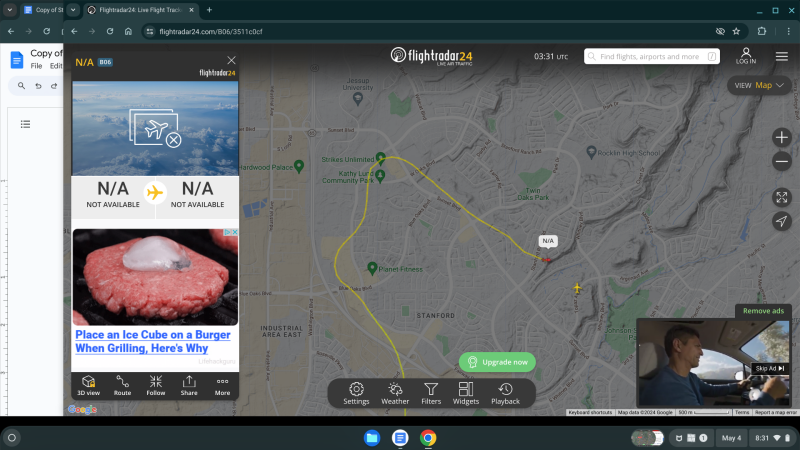The image size is (800, 450).
Task: Open the Flightradar24 hamburger menu
Action: 782,56
